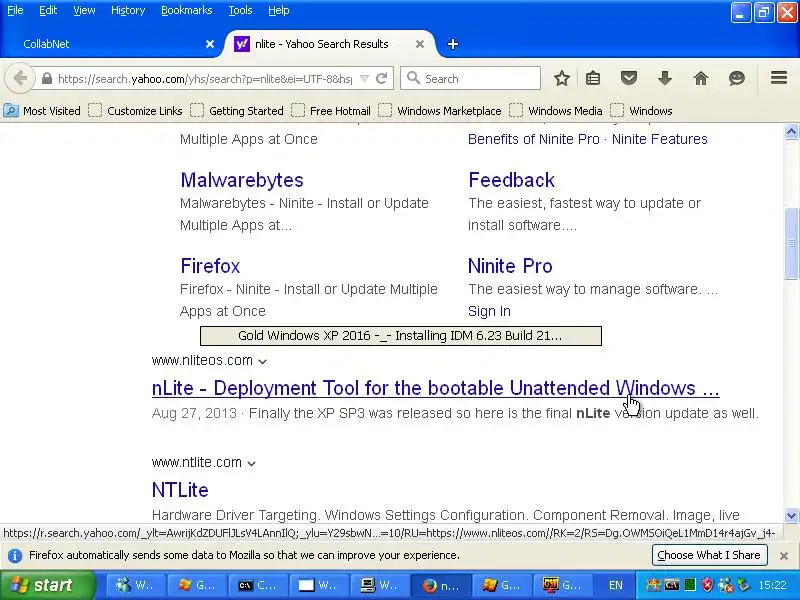Click the Windows bookmark in the bookmarks toolbar
This screenshot has height=600, width=800.
[x=642, y=111]
